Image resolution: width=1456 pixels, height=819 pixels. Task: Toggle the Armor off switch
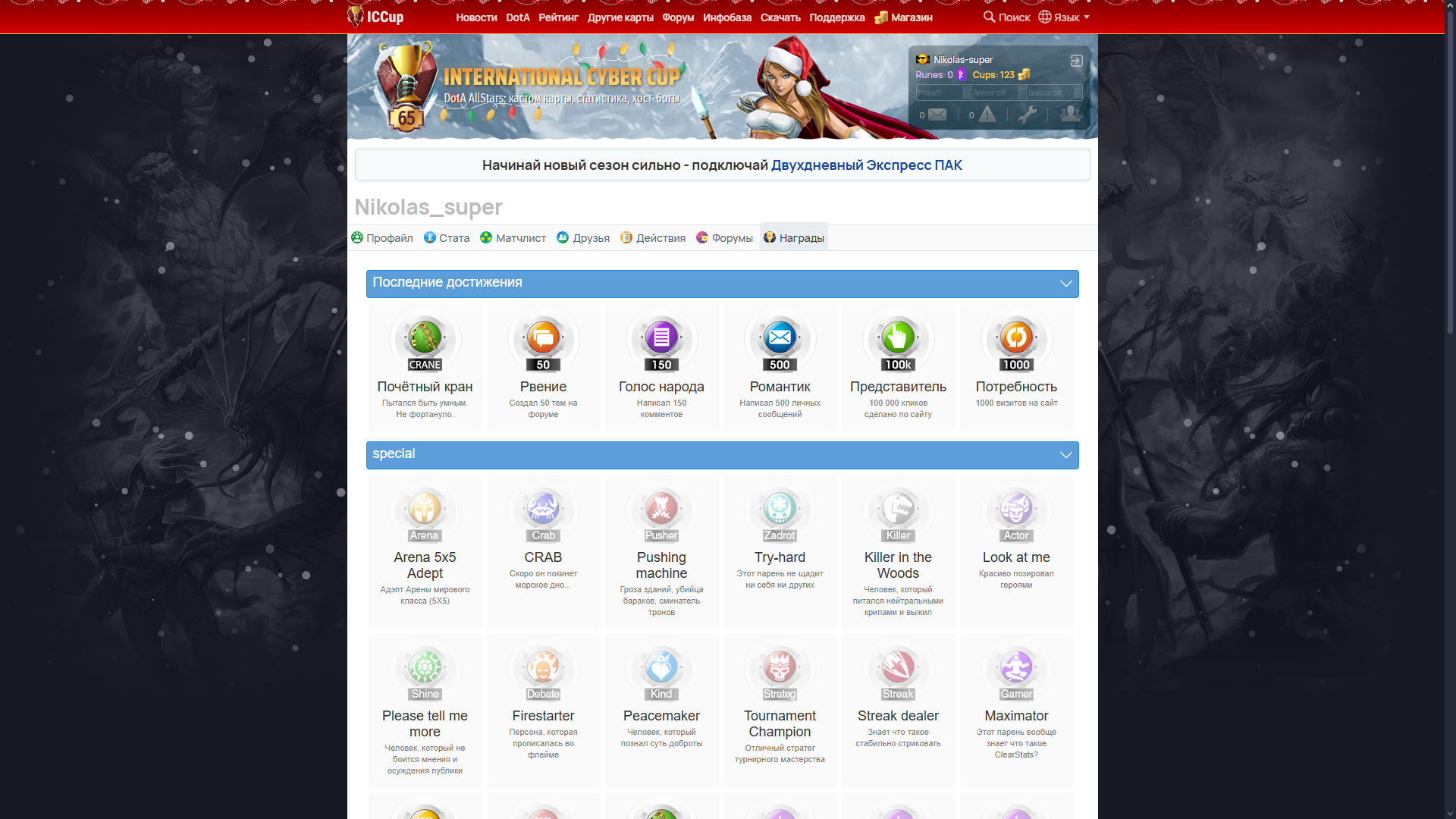pos(998,93)
